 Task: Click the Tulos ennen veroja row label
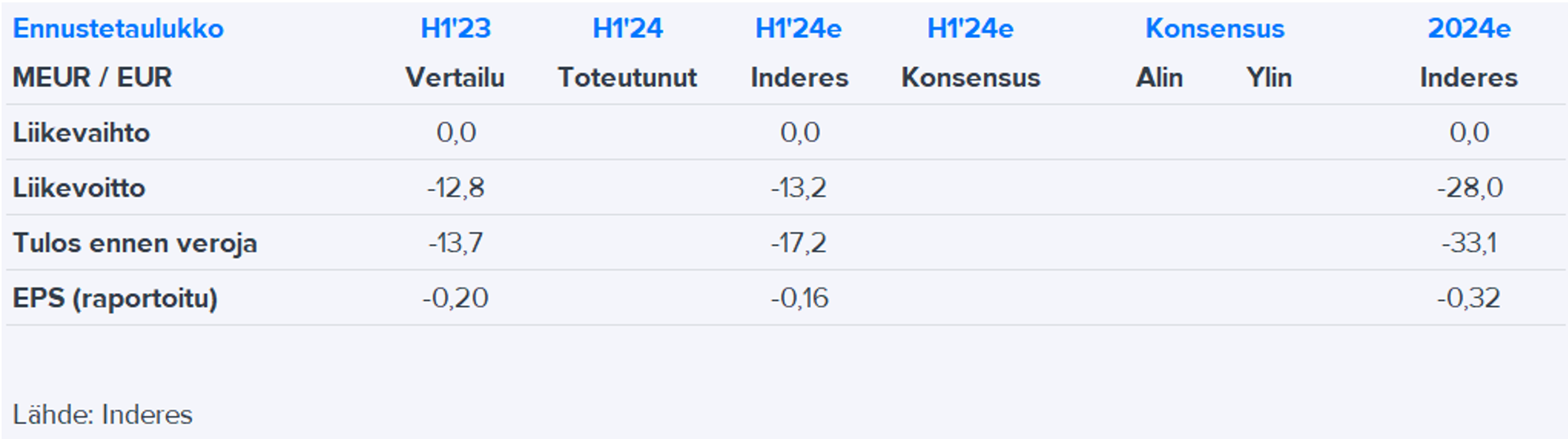point(135,243)
